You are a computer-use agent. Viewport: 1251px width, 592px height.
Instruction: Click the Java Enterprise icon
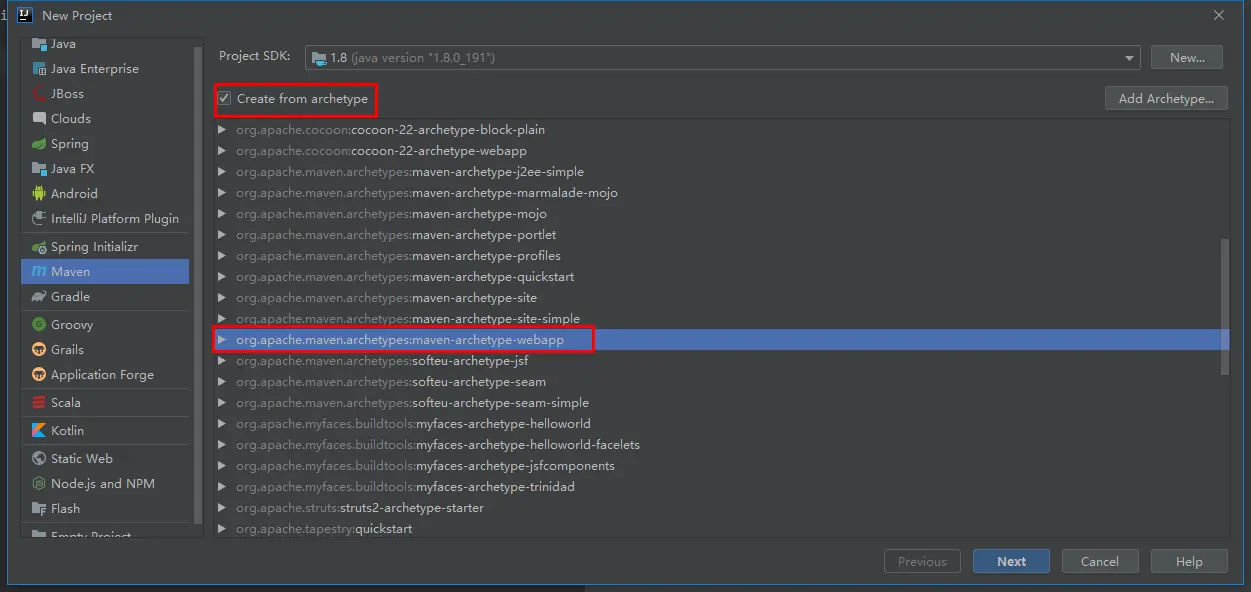click(x=39, y=69)
